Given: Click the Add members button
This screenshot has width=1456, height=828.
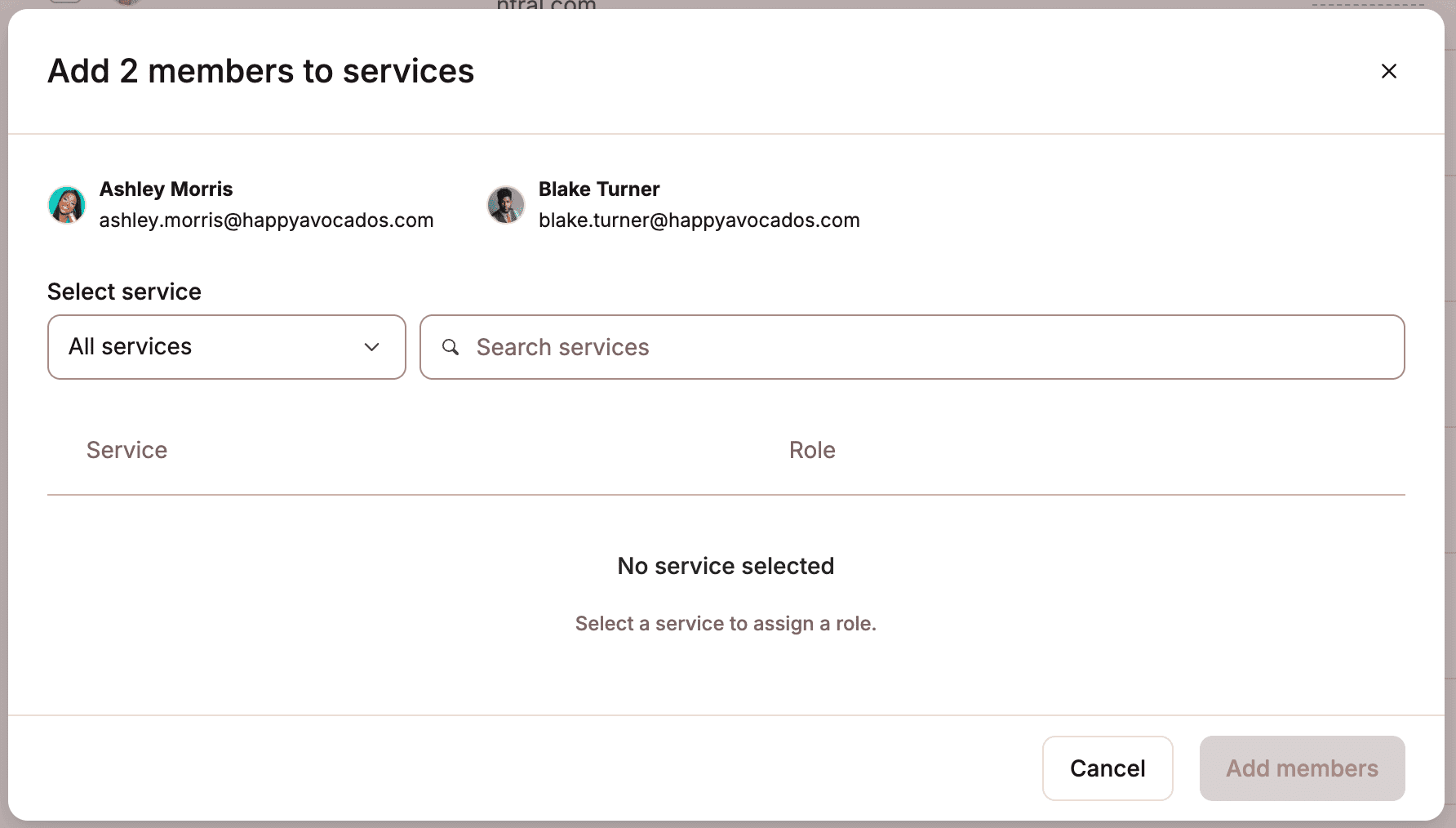Looking at the screenshot, I should coord(1302,768).
